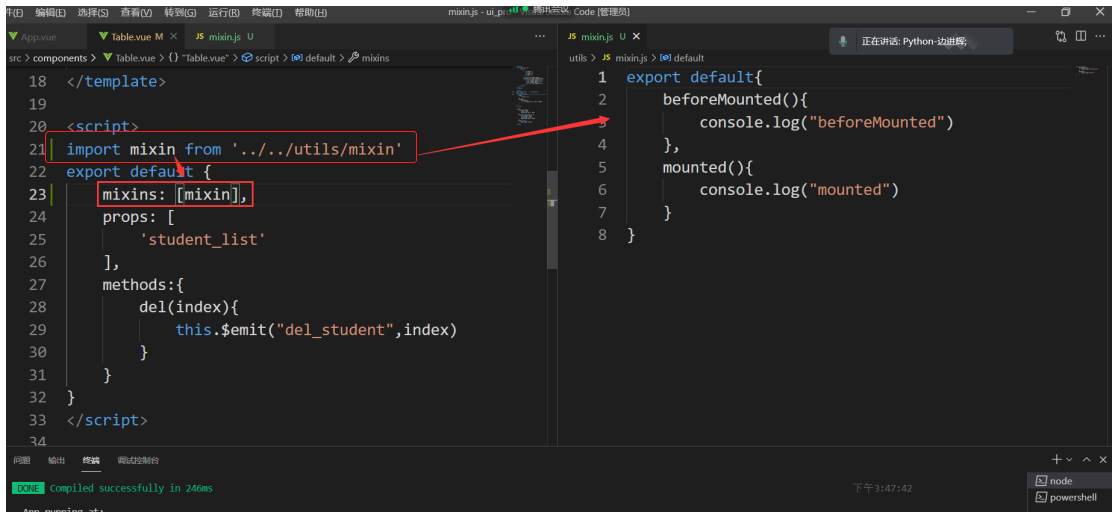Screen dimensions: 1112x516
Task: Open the 查看(V) menu
Action: click(136, 13)
